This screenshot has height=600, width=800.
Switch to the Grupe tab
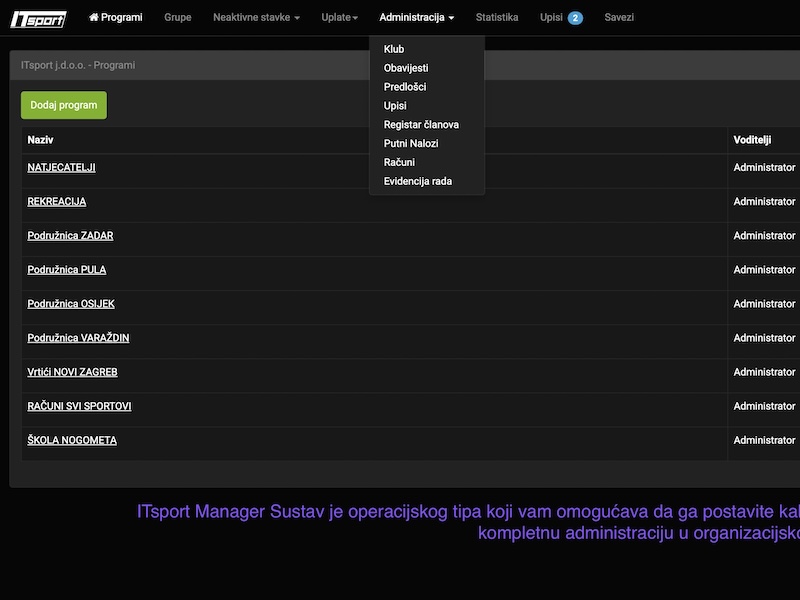[177, 17]
